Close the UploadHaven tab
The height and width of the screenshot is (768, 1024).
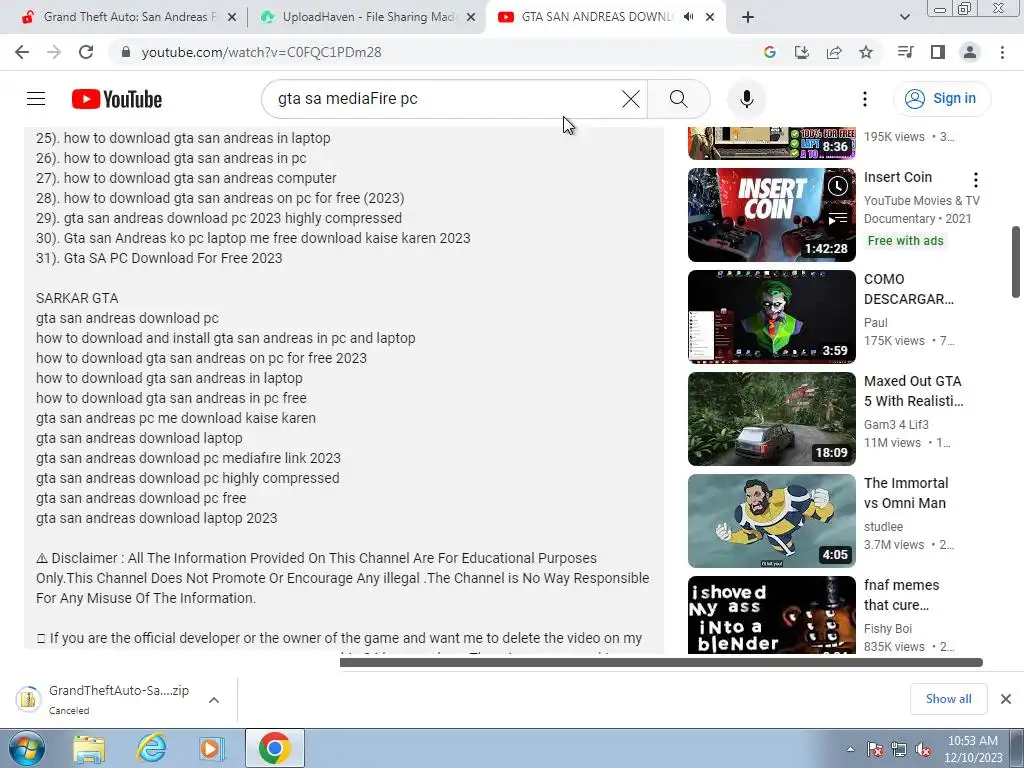471,17
